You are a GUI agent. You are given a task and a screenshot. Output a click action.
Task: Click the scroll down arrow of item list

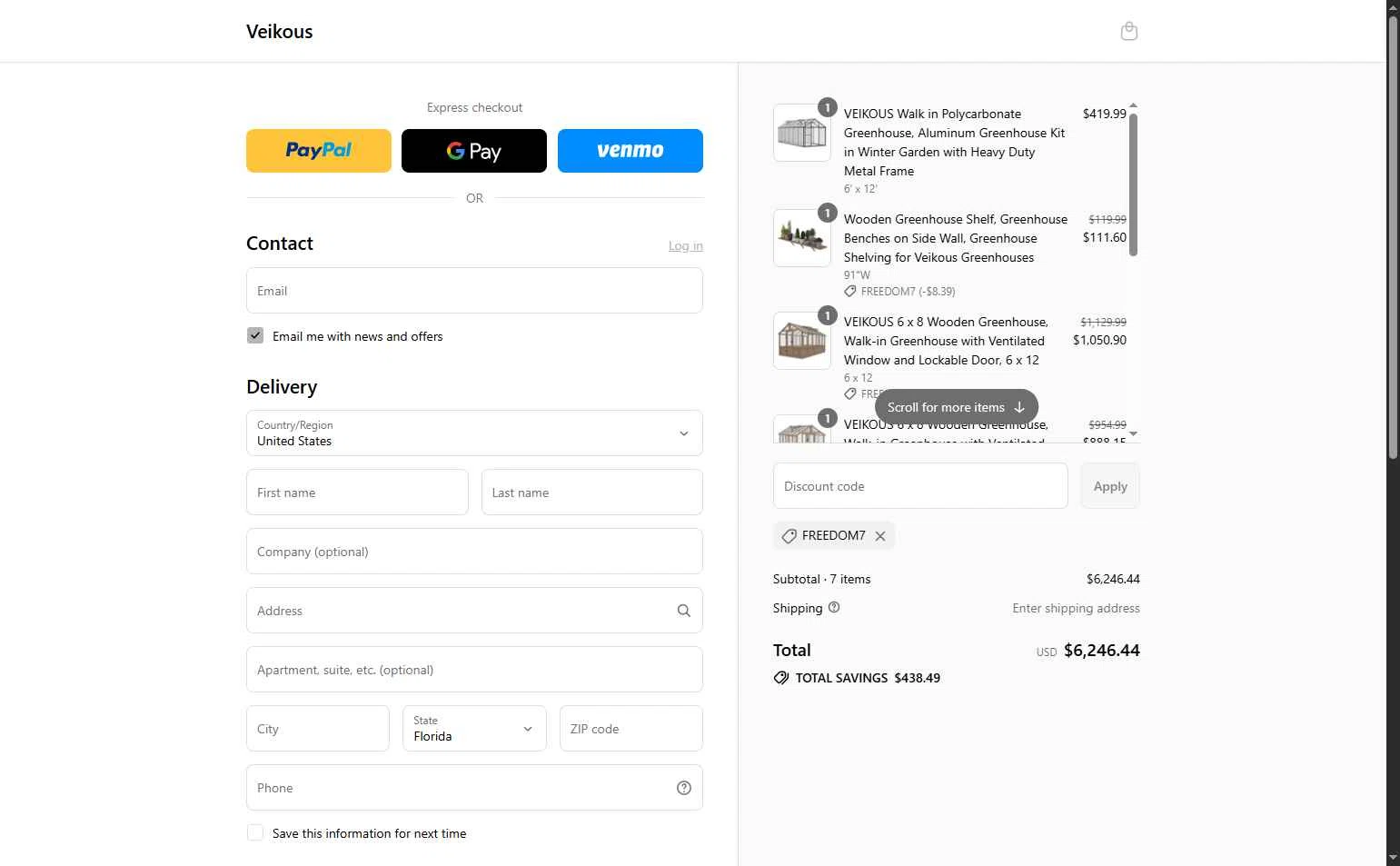pos(1133,434)
